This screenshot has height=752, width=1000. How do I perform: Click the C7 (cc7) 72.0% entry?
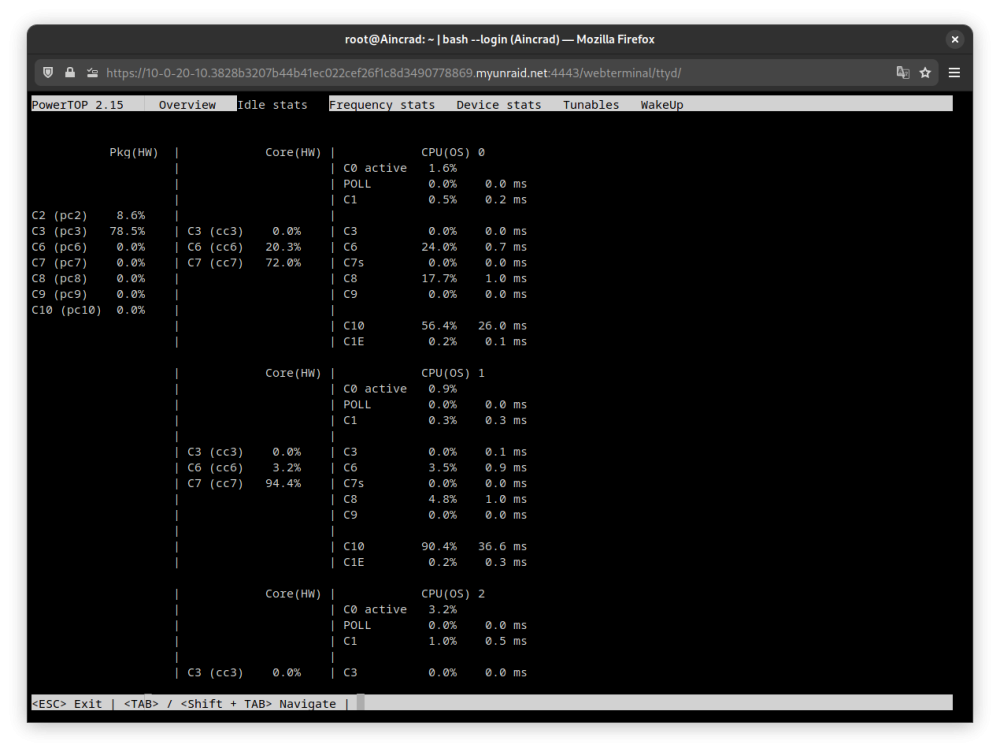244,263
